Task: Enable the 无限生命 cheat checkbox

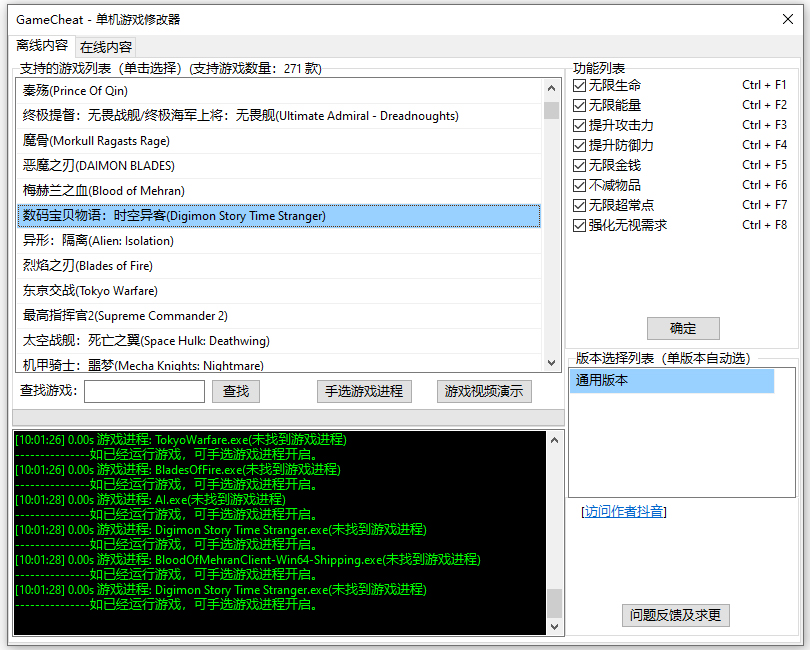Action: pyautogui.click(x=580, y=85)
